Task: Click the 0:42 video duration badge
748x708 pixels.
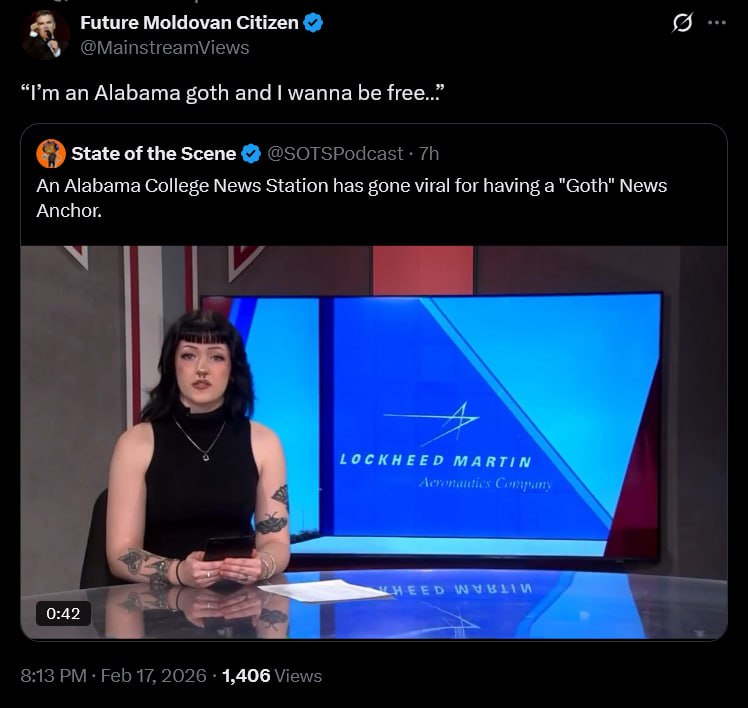Action: (63, 613)
